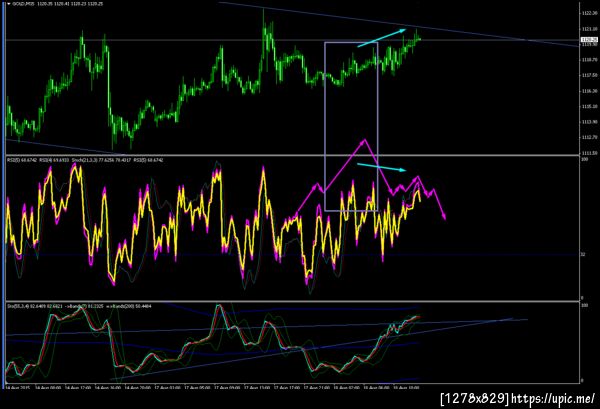Click the 17 Aug 21:00 time axis label
The image size is (600, 409).
316,388
